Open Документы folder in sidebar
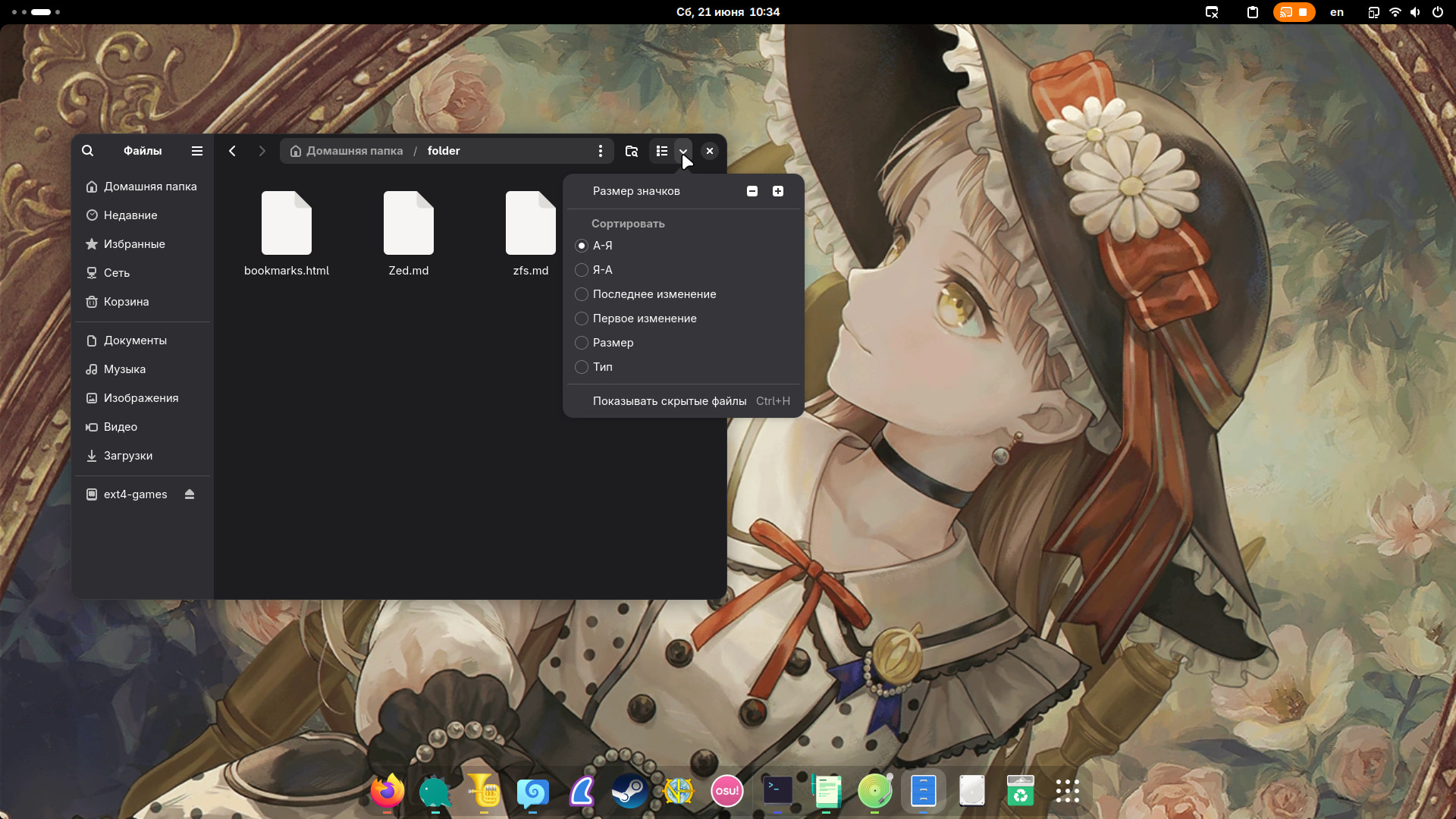The image size is (1456, 819). coord(143,340)
